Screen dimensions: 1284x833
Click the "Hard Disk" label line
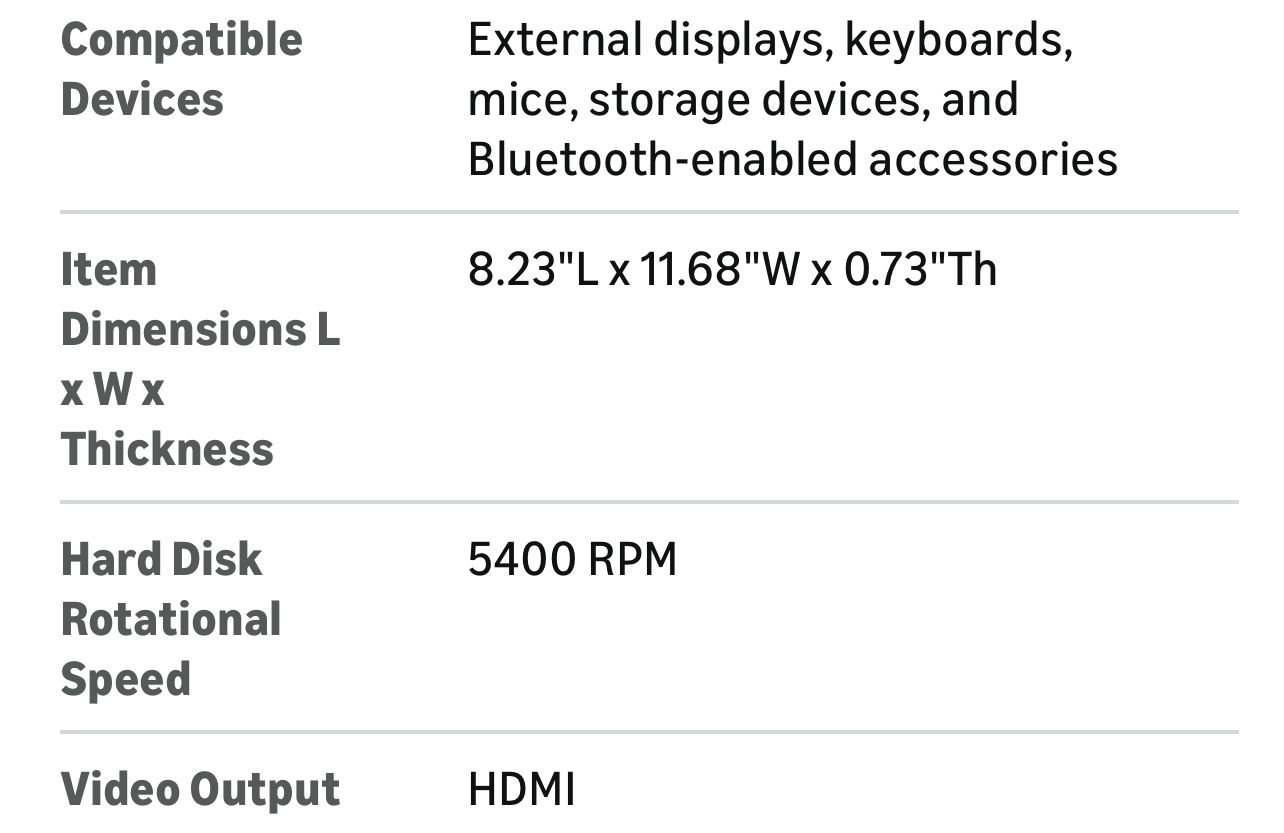click(x=161, y=560)
